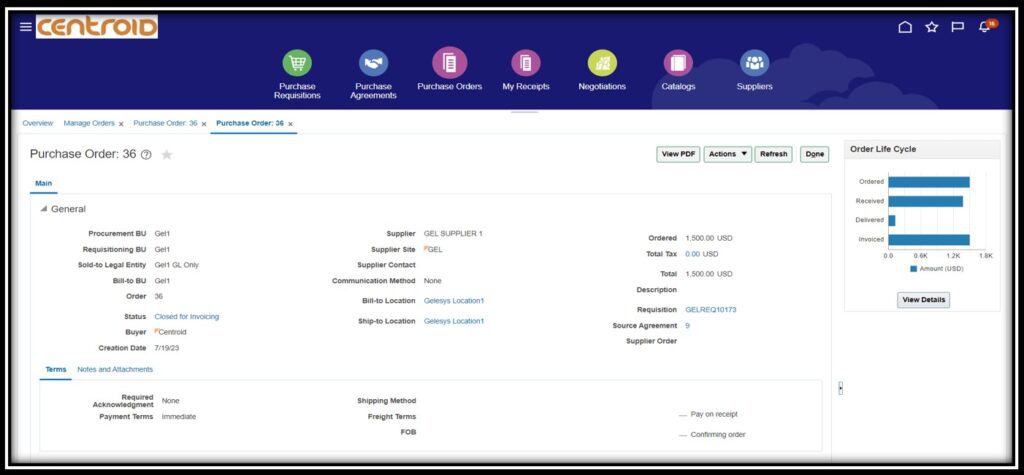
Task: Open Ship-to Location Gelesys Location1 link
Action: tap(454, 321)
